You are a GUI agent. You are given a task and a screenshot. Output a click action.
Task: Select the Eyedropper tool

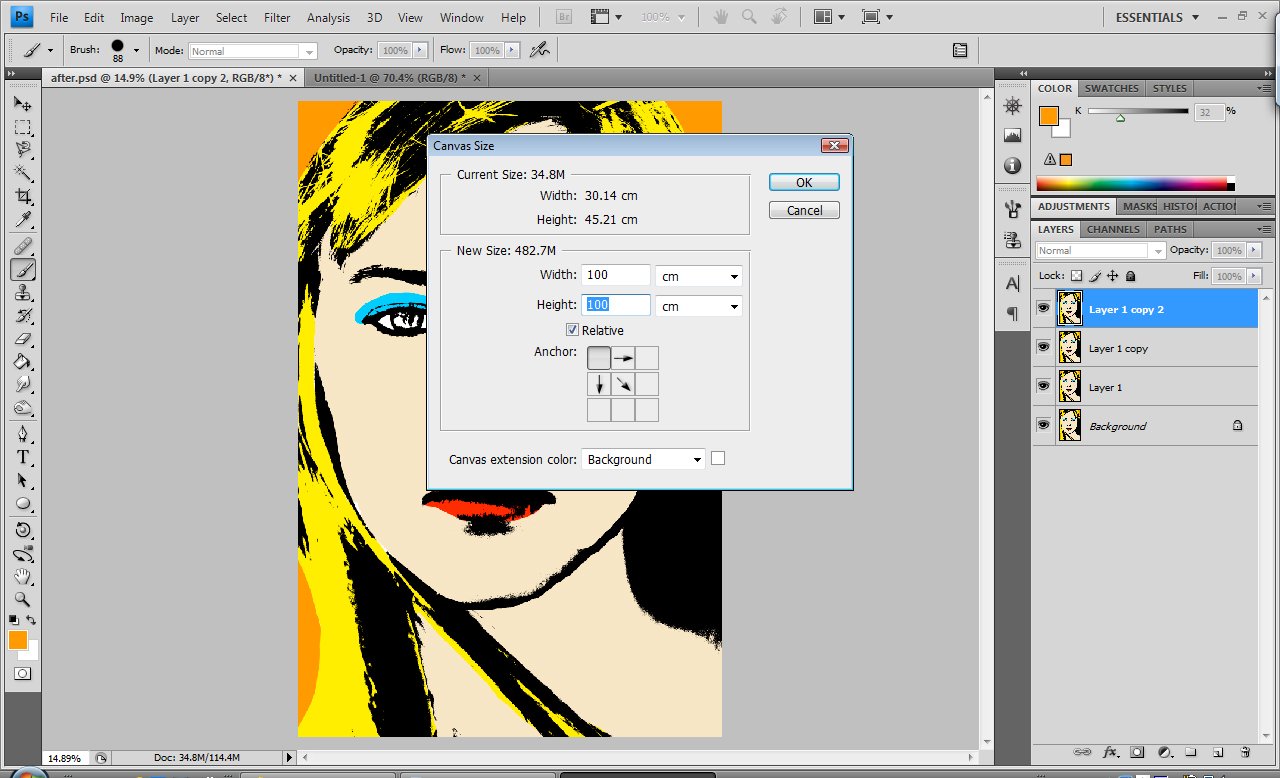22,219
